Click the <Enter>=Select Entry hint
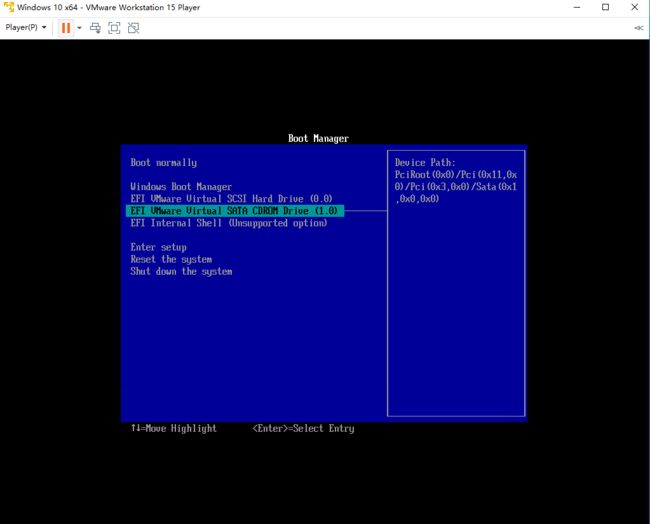This screenshot has width=650, height=524. coord(303,428)
